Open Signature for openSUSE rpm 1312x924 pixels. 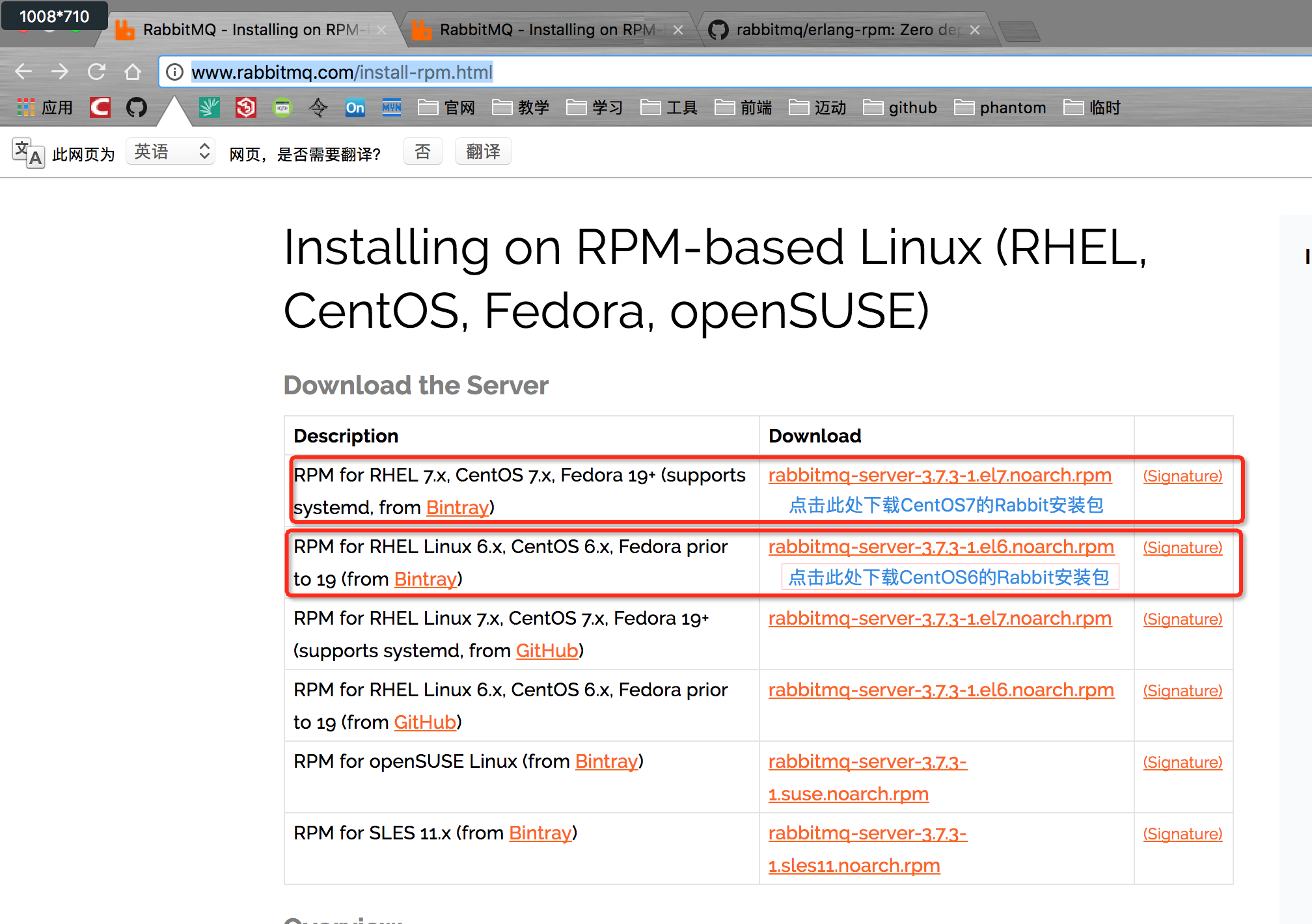pyautogui.click(x=1182, y=763)
